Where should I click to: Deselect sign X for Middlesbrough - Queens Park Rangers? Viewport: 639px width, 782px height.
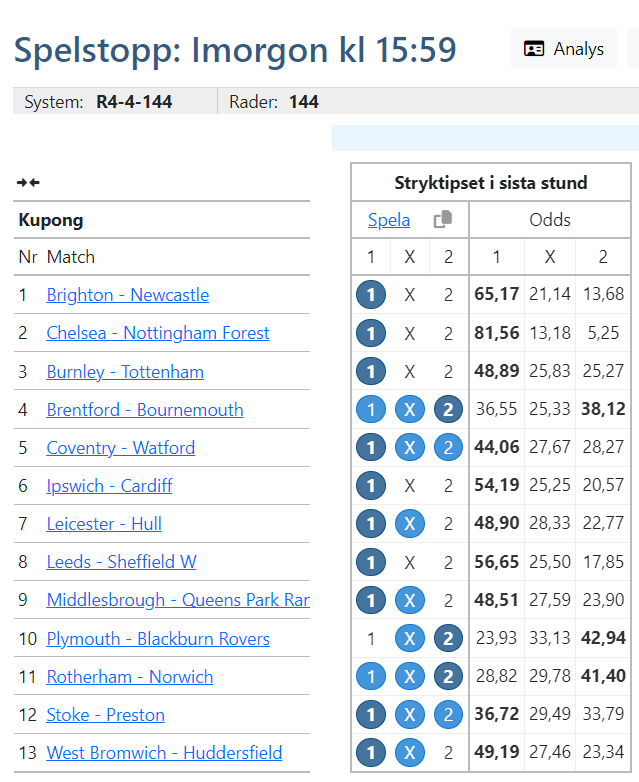click(x=410, y=600)
